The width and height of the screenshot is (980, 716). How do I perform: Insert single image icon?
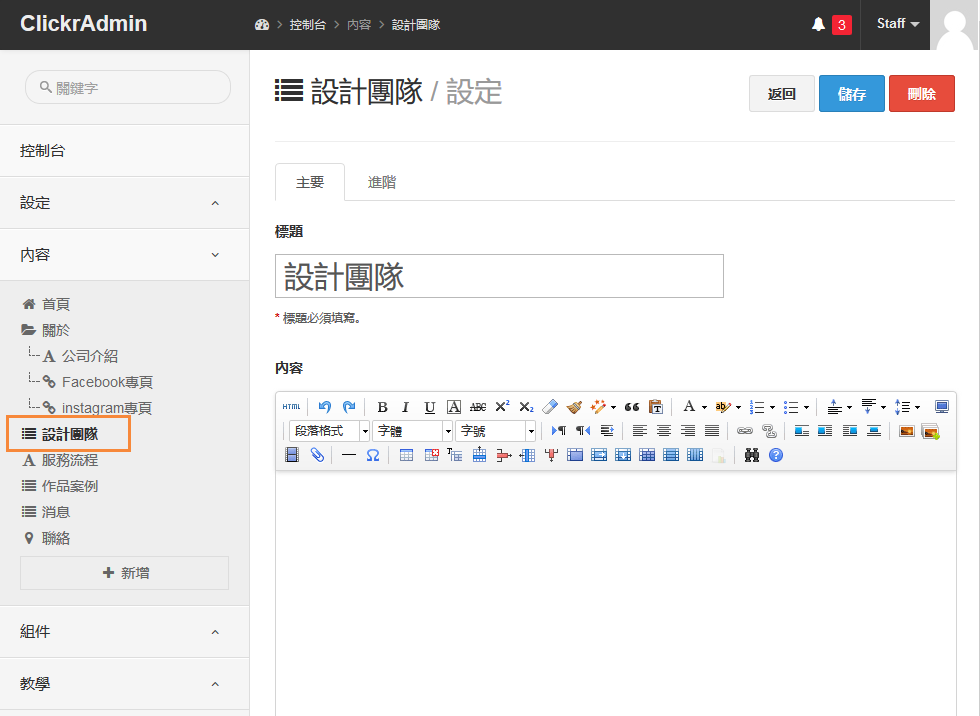(906, 431)
